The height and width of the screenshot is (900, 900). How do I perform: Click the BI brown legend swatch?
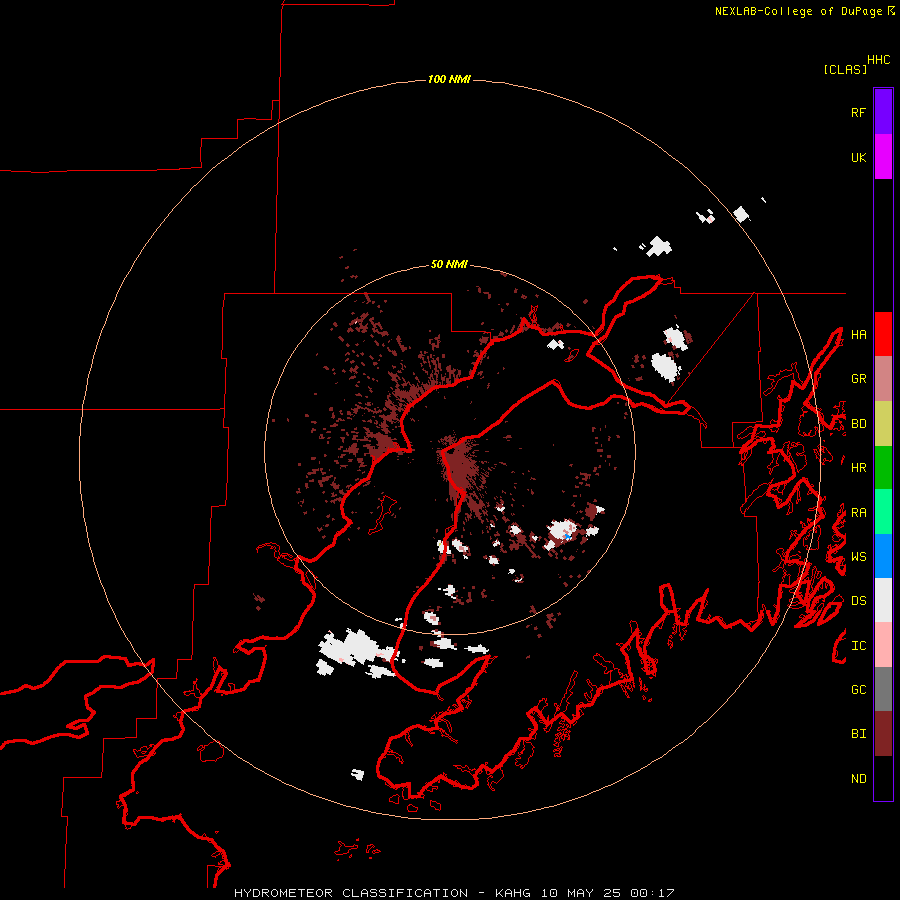pyautogui.click(x=883, y=734)
